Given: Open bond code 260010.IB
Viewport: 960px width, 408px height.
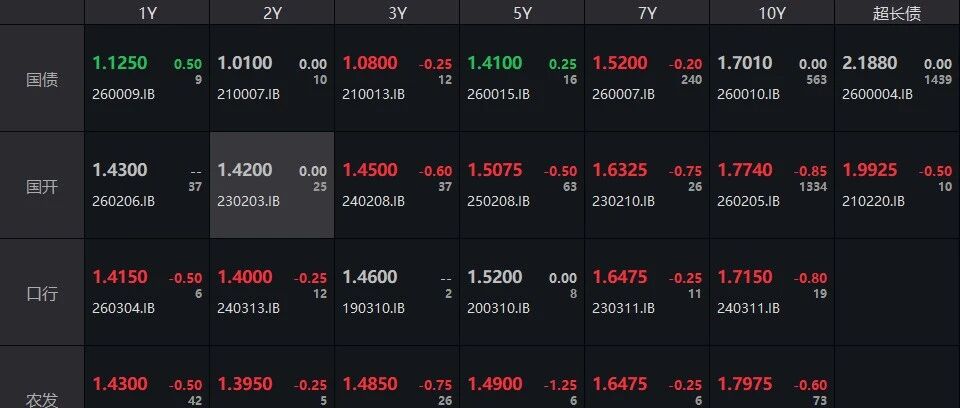Looking at the screenshot, I should click(x=750, y=94).
